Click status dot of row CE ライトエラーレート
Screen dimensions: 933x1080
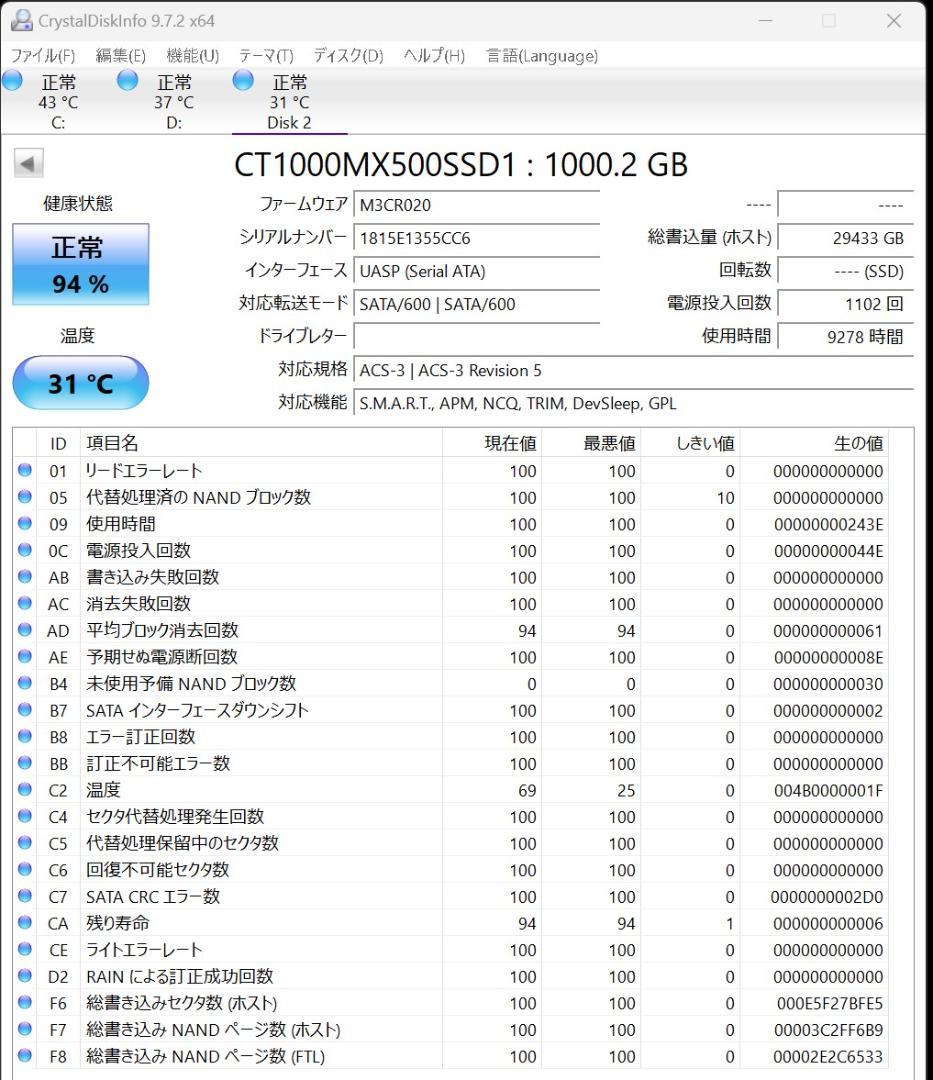point(25,949)
